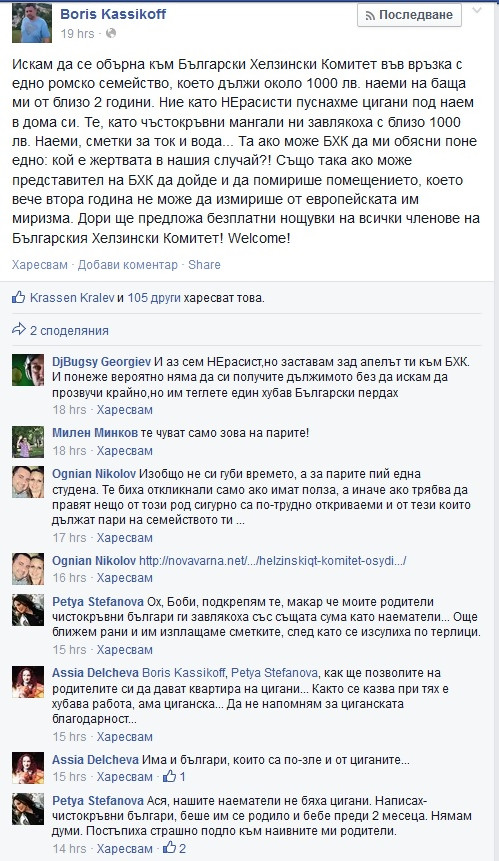Open the novavarna.net link in Ognian Nikolov's comment
Viewport: 499px width, 861px height.
(272, 561)
